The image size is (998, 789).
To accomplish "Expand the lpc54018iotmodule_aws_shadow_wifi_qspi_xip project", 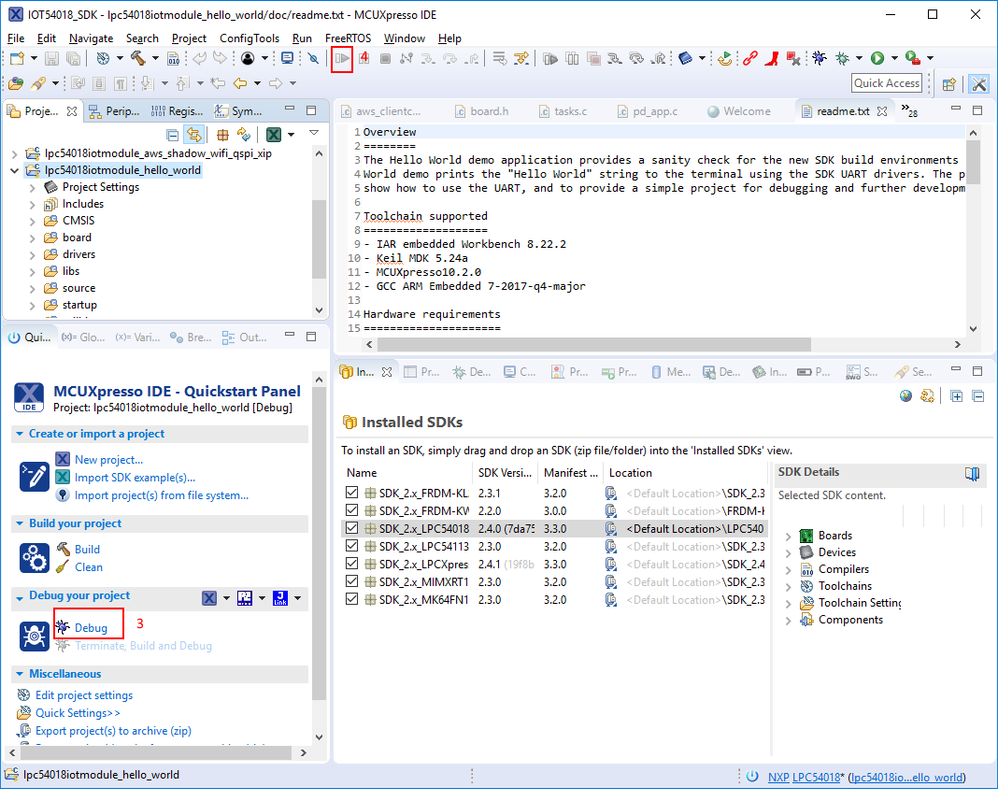I will [x=15, y=154].
